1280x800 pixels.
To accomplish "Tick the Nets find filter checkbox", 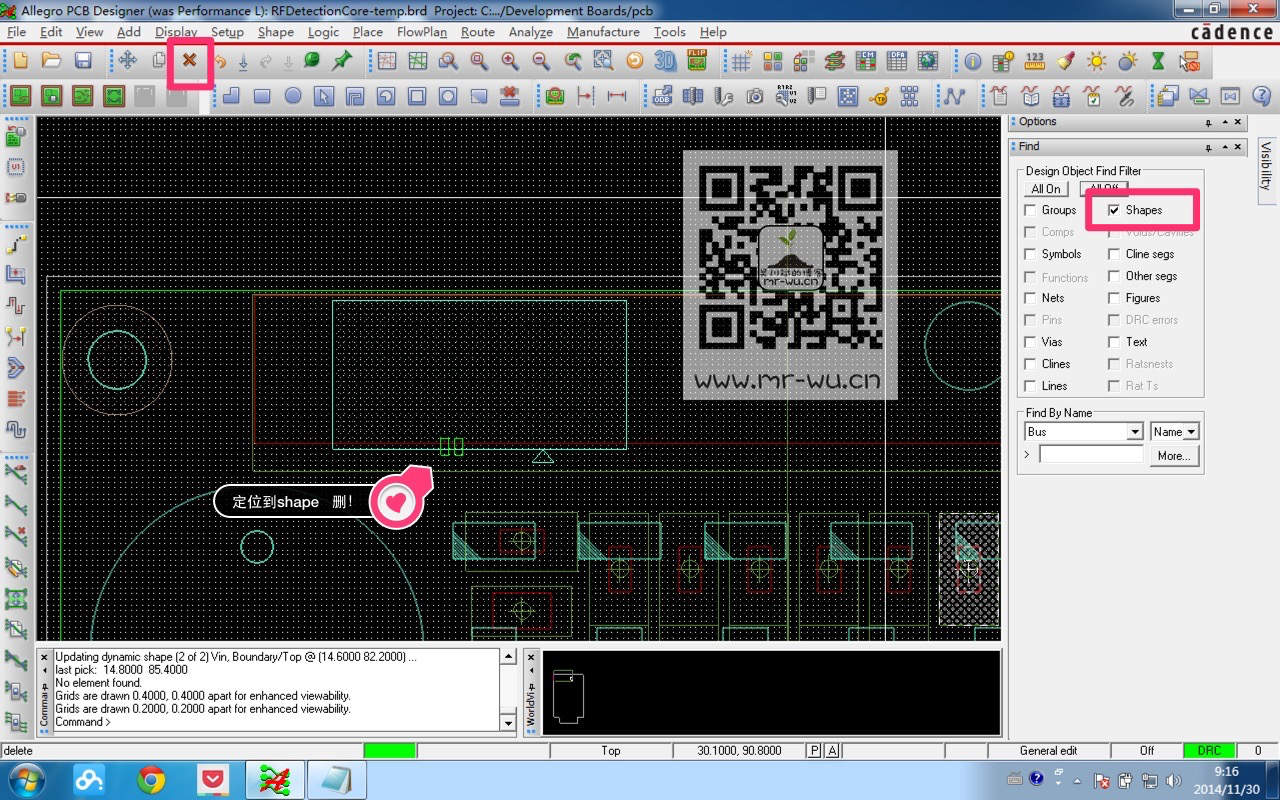I will (1030, 298).
